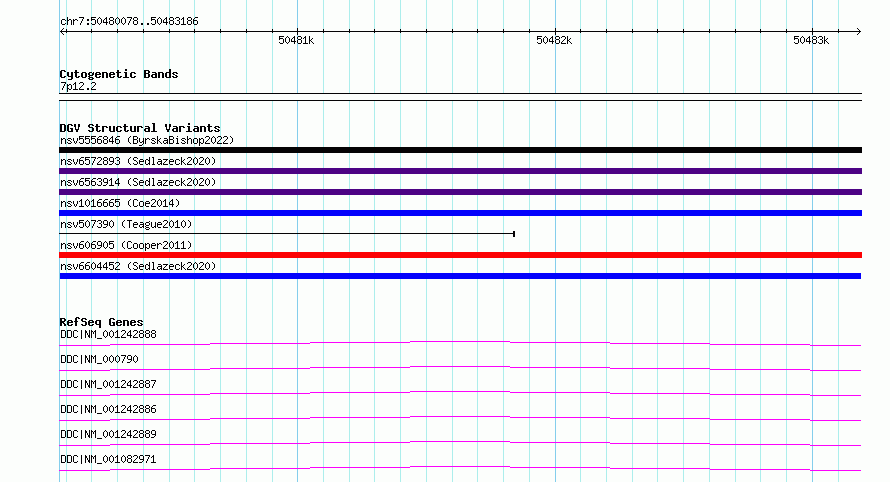Click the purple nsv6572893 variant bar

point(460,171)
